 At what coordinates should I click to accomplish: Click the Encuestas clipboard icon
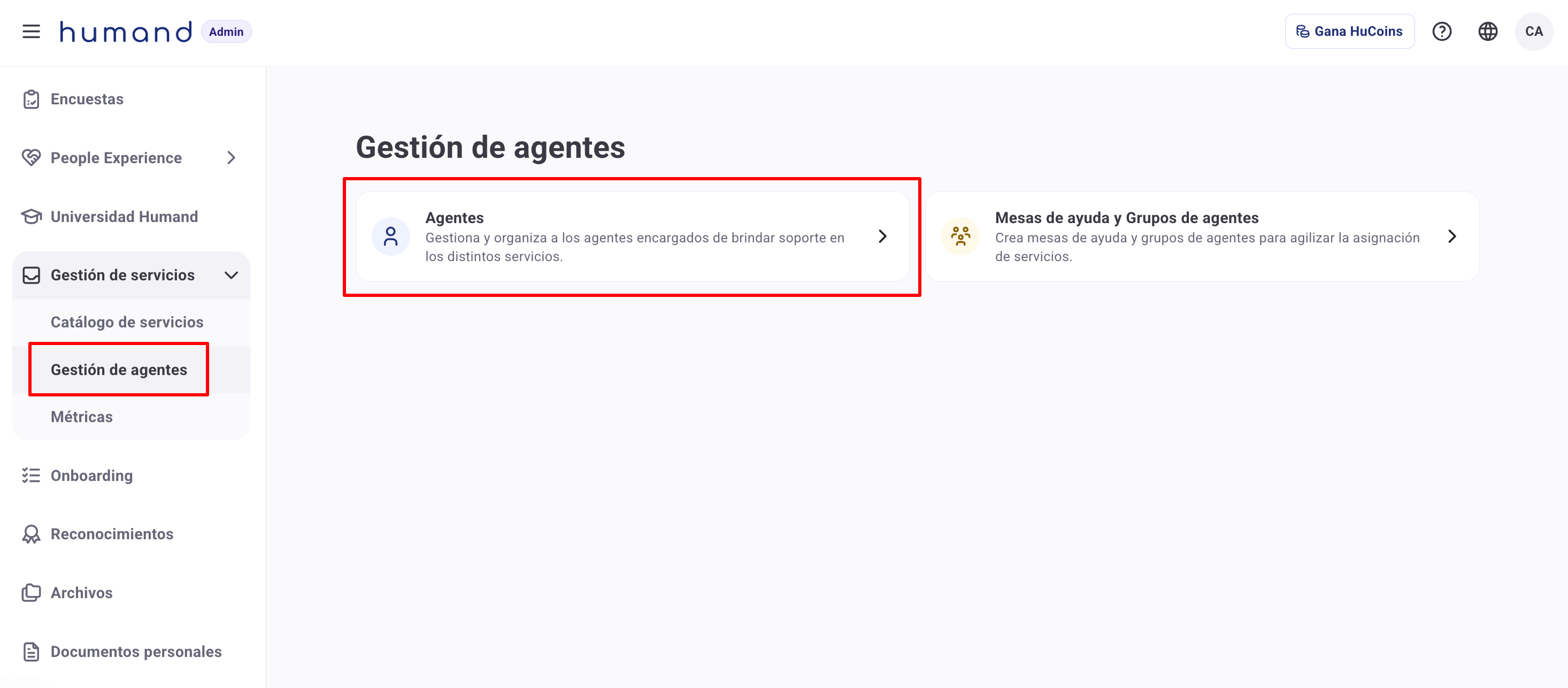click(31, 100)
